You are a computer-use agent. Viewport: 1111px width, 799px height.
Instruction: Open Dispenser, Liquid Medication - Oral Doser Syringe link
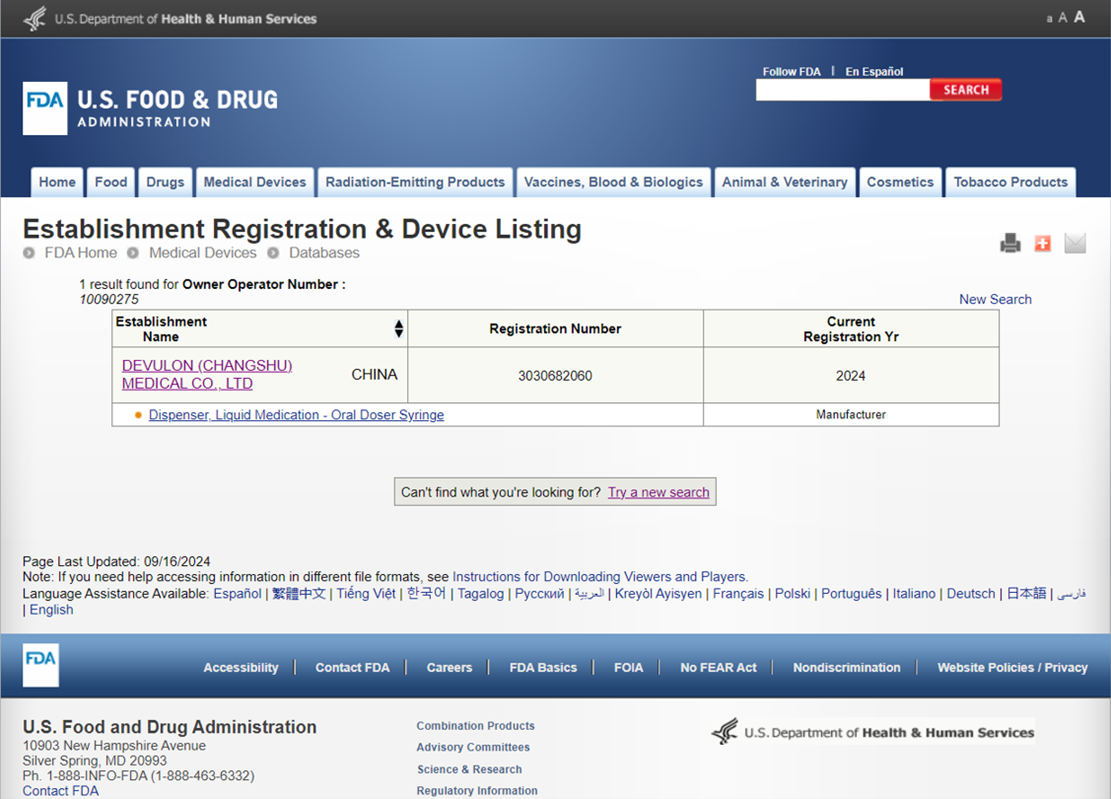click(296, 415)
